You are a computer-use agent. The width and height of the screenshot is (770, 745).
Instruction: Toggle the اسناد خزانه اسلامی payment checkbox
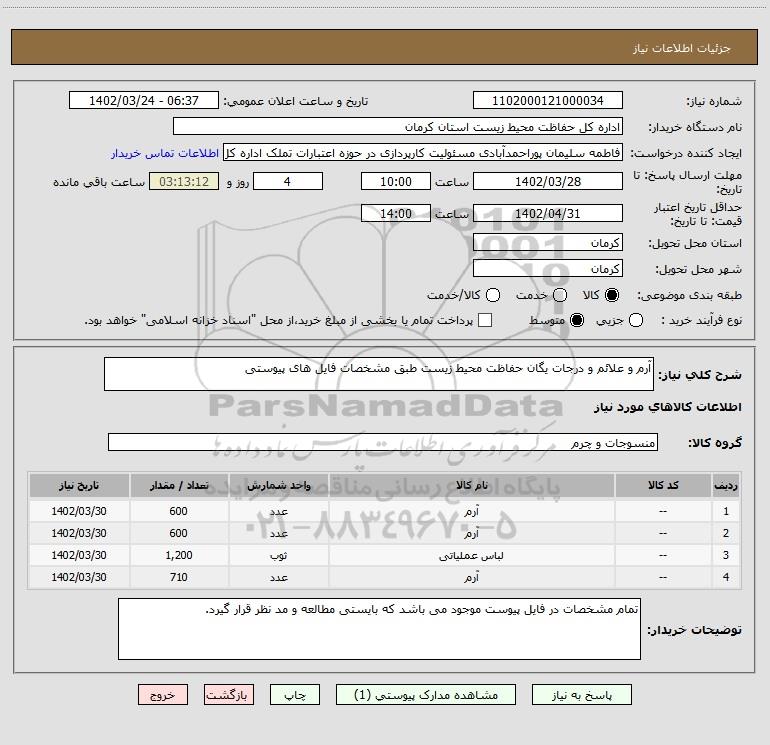[x=485, y=321]
